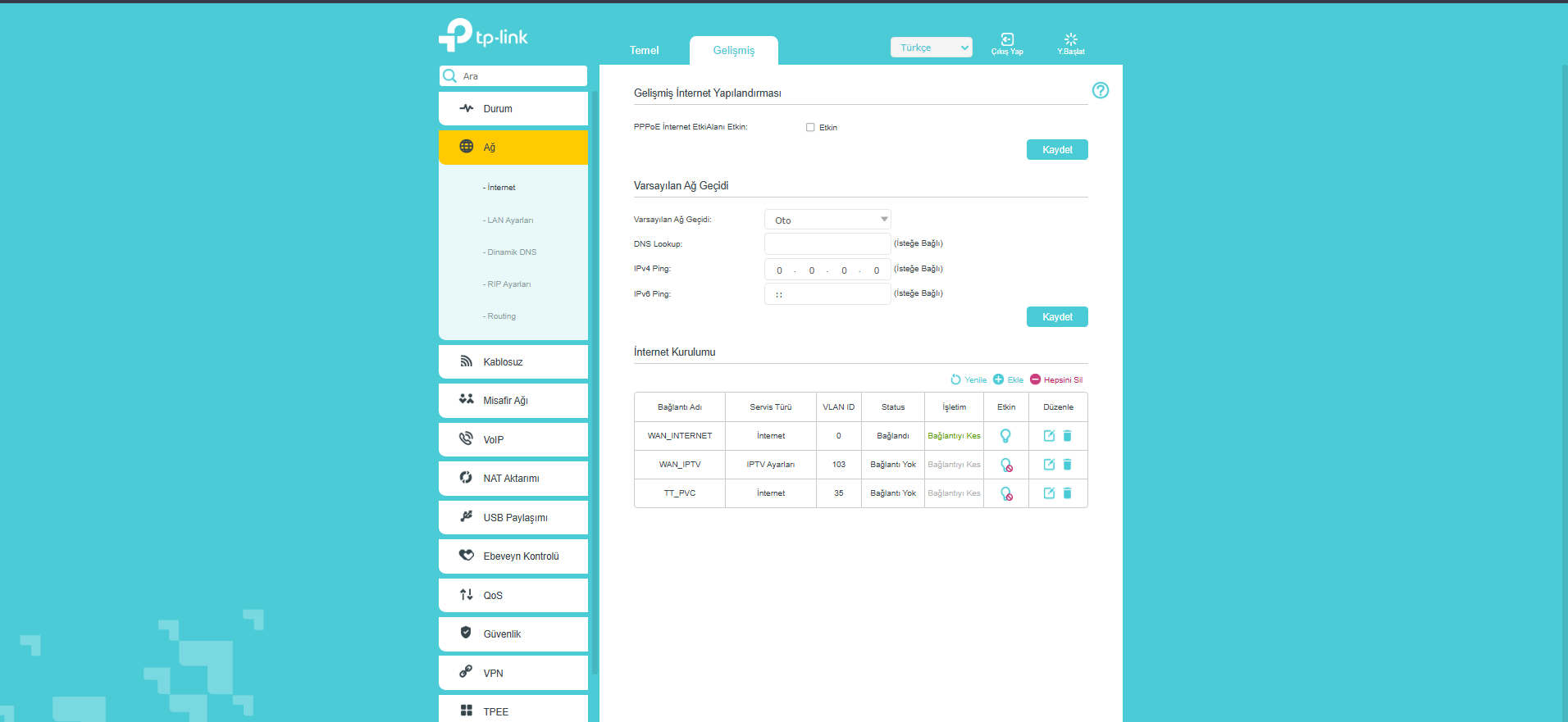Click the Çıkış Yap logout icon
The width and height of the screenshot is (1568, 722).
tap(1007, 39)
